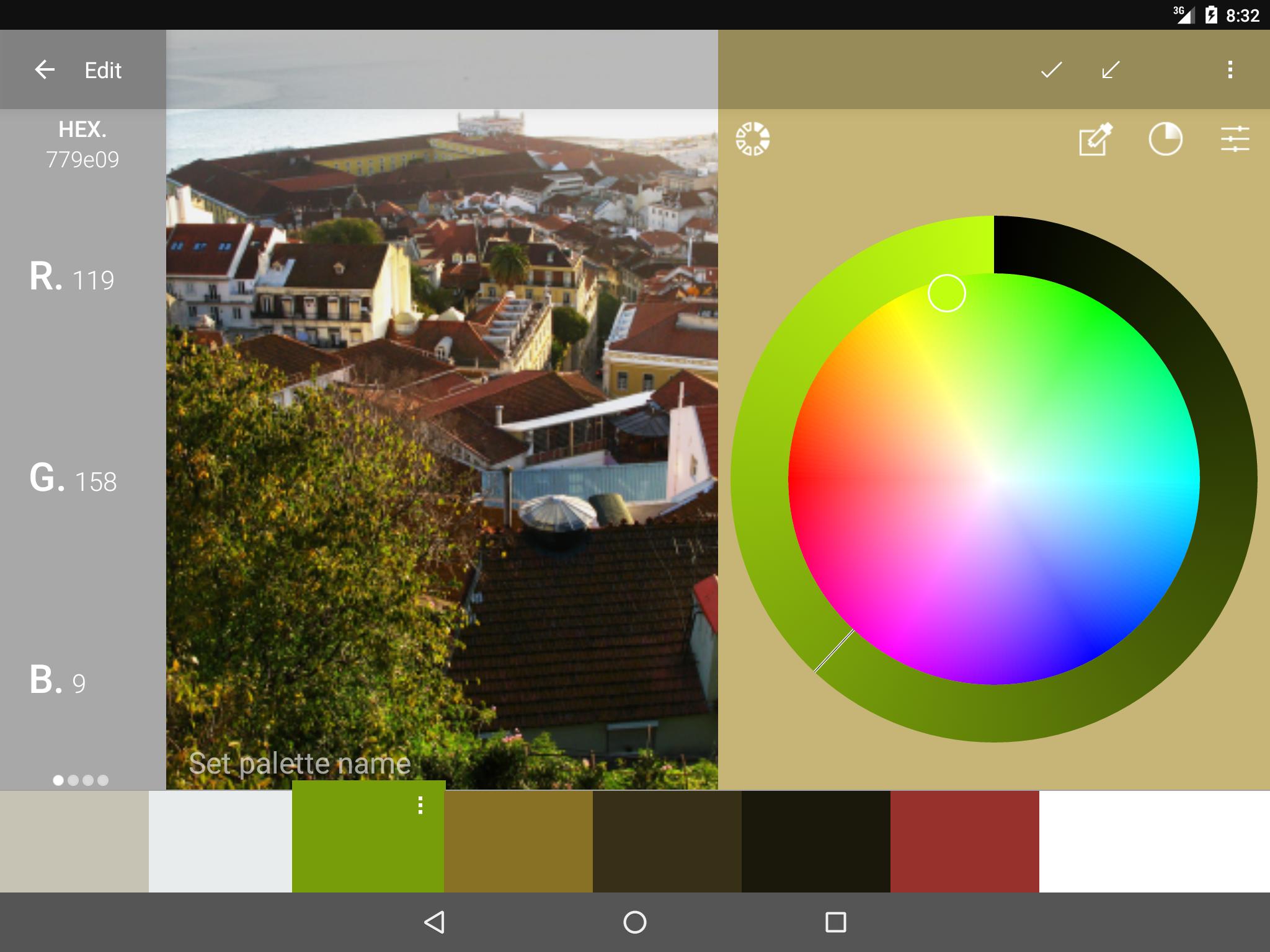1270x952 pixels.
Task: Tap the Edit title in the header
Action: click(103, 70)
